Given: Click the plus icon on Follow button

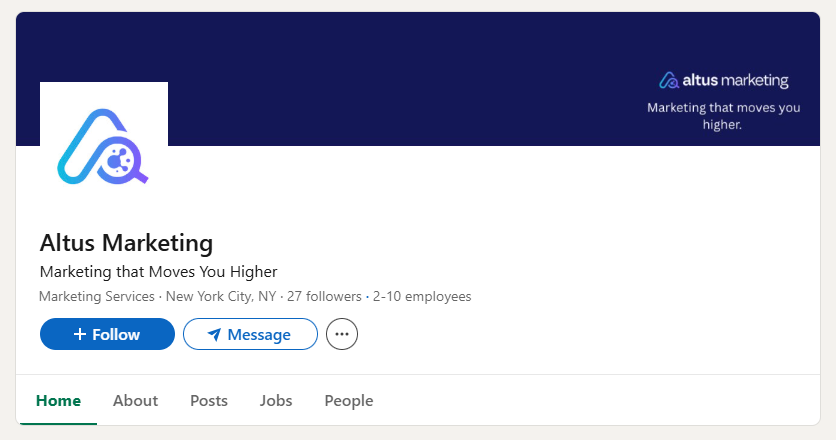Looking at the screenshot, I should pyautogui.click(x=80, y=334).
